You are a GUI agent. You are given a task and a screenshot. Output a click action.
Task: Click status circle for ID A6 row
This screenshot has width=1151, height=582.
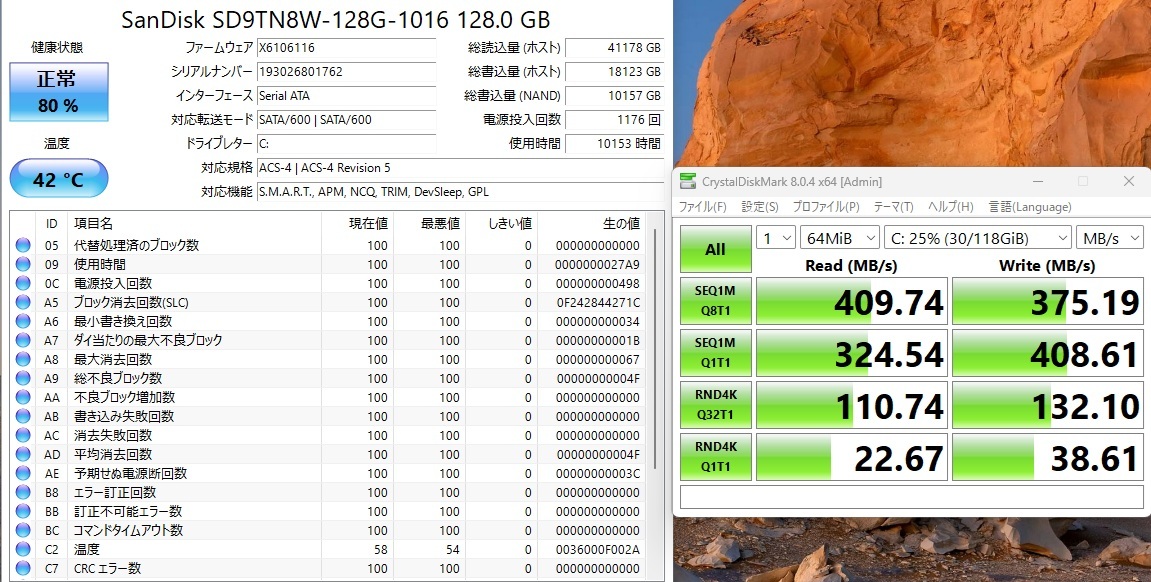pos(23,321)
